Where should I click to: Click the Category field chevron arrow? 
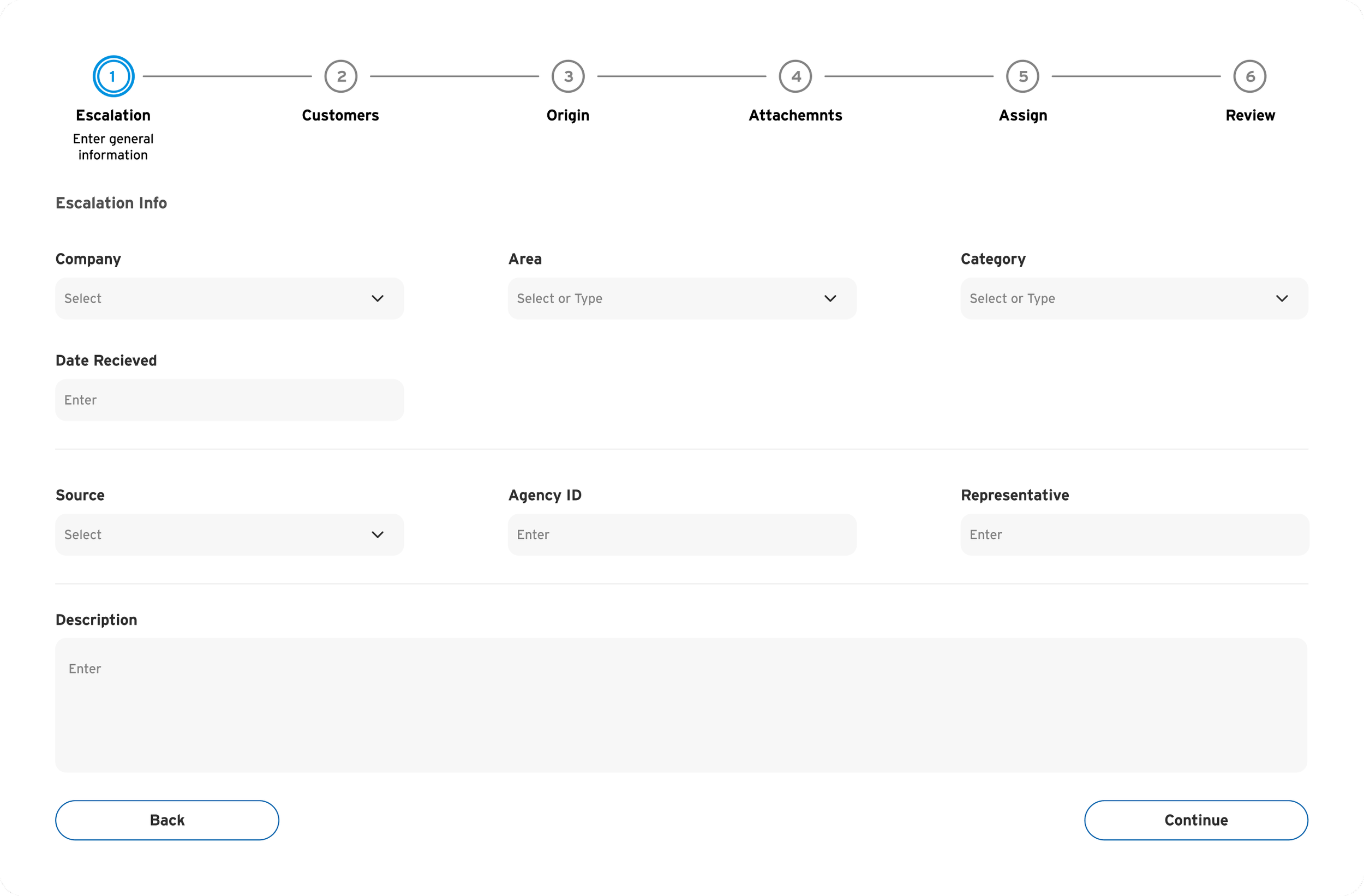click(1282, 298)
